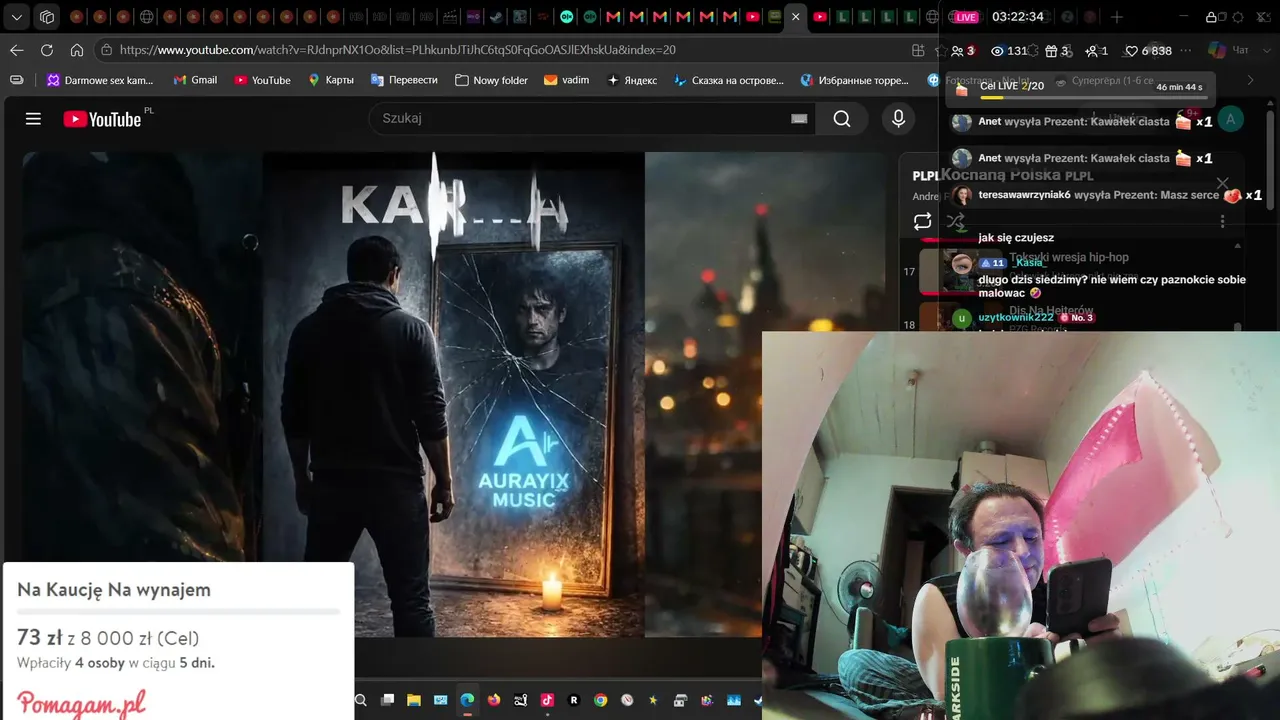Open the YouTube bookmark
The width and height of the screenshot is (1280, 720).
262,80
